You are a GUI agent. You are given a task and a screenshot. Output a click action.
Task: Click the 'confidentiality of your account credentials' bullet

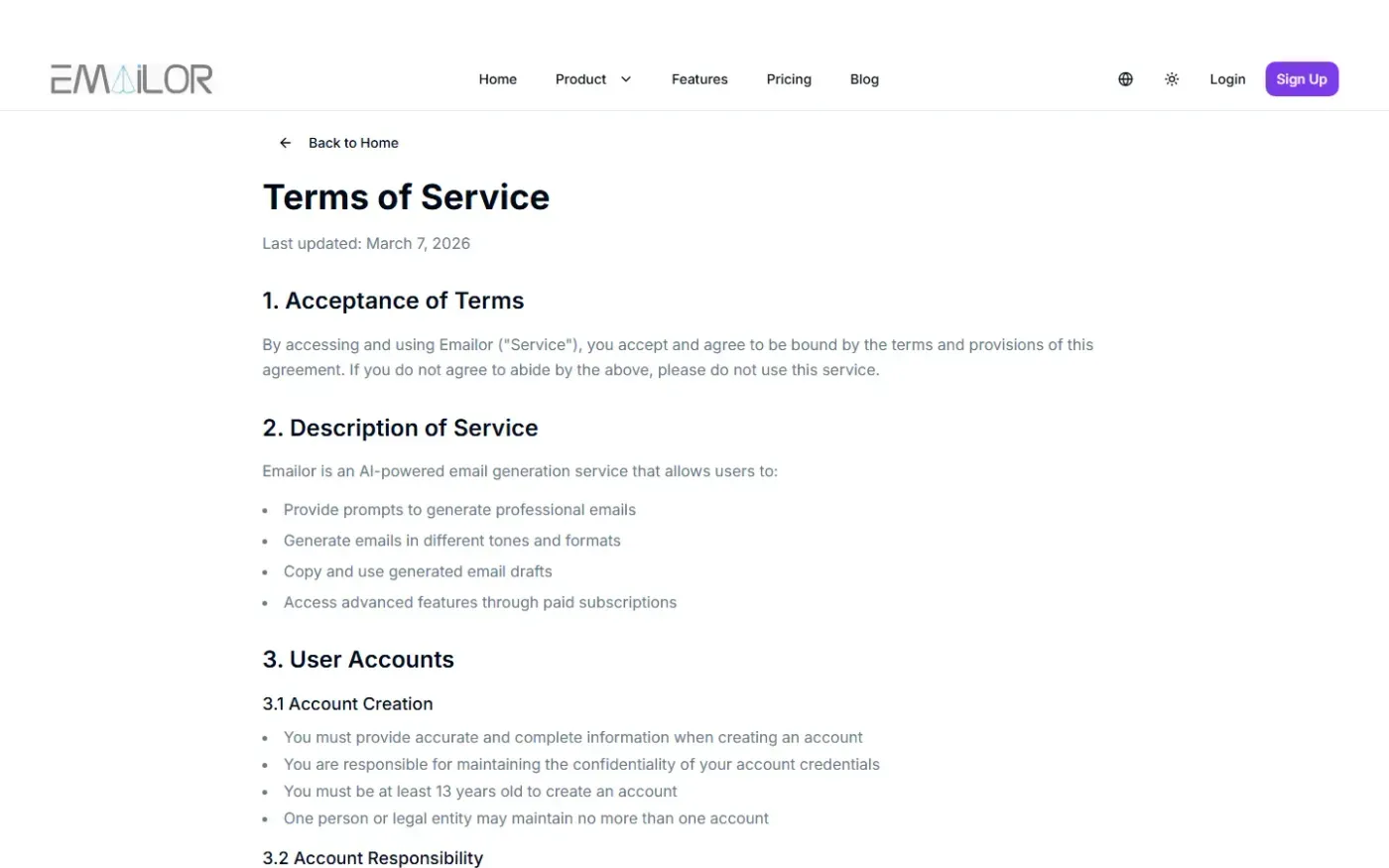pyautogui.click(x=581, y=765)
